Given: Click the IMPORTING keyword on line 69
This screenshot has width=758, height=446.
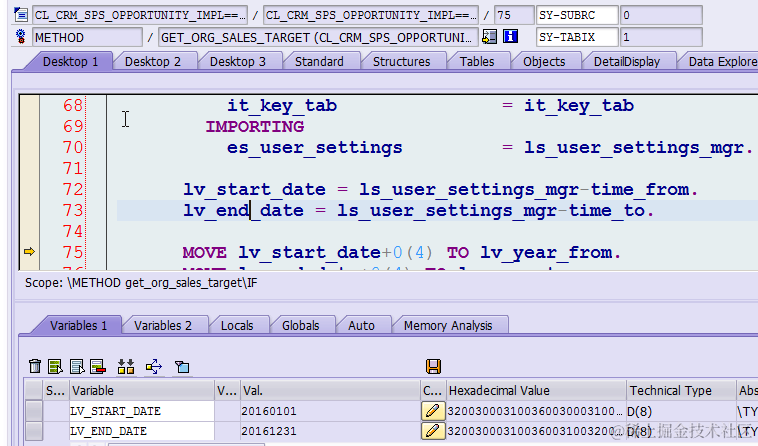Looking at the screenshot, I should tap(255, 127).
